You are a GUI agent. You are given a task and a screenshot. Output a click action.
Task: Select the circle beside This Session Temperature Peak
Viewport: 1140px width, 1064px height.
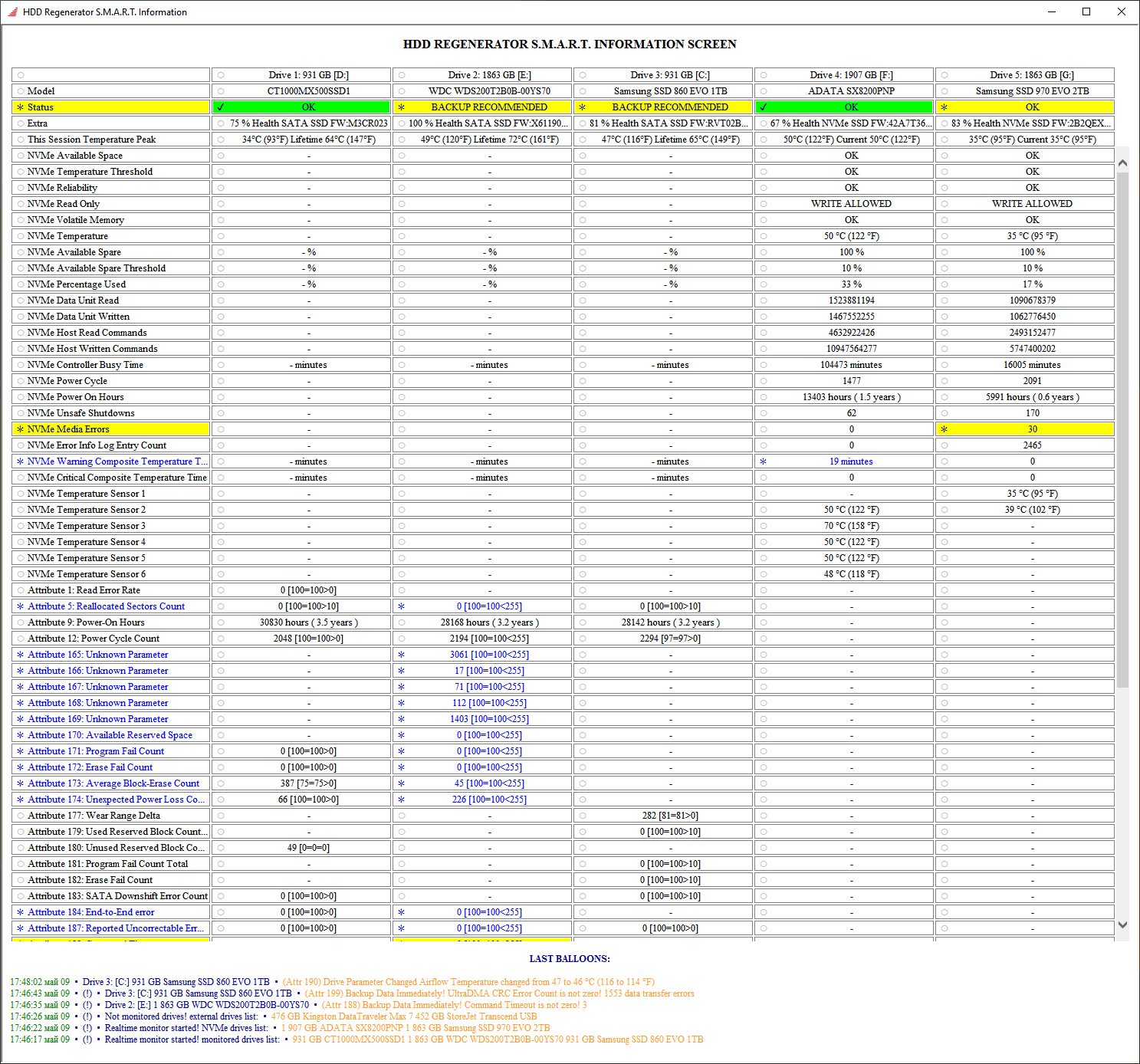tap(21, 140)
